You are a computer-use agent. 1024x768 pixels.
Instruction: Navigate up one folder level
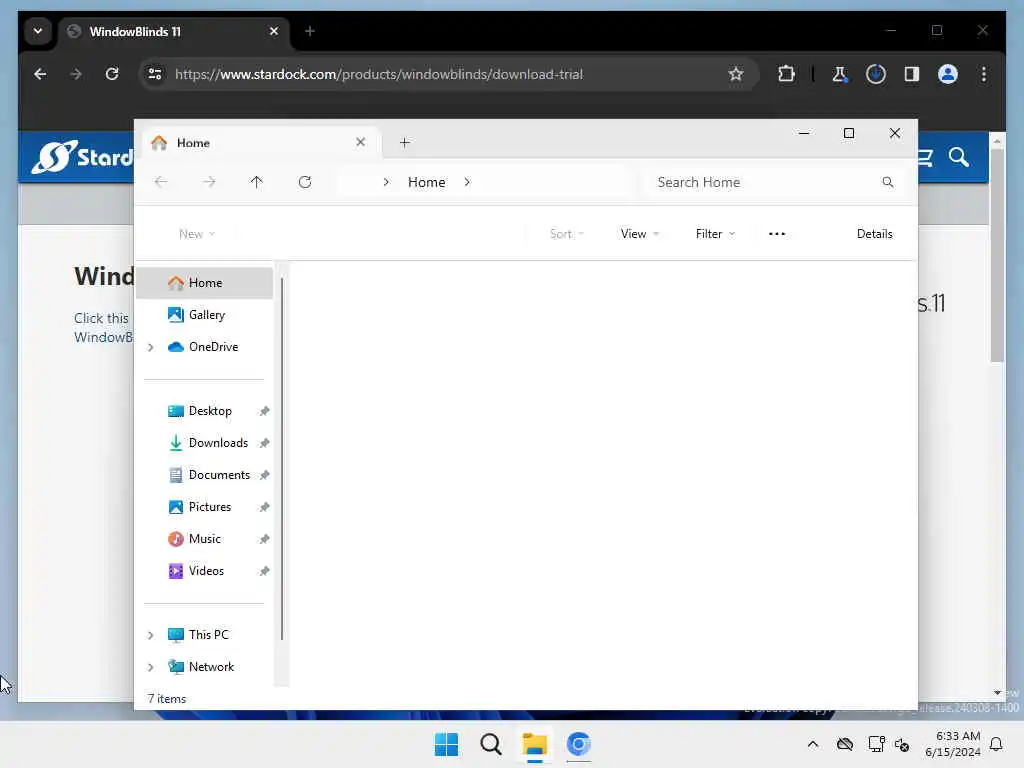point(256,182)
